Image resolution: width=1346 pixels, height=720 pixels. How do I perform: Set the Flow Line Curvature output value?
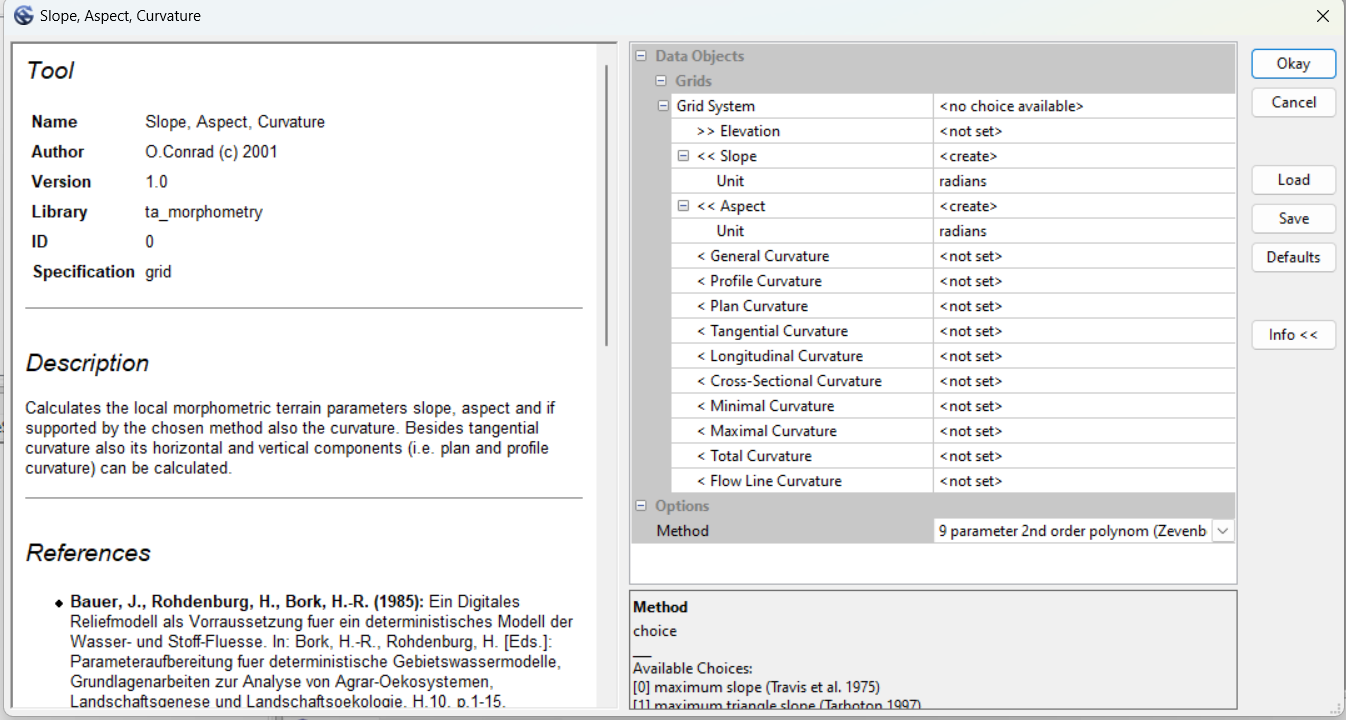click(x=1084, y=481)
